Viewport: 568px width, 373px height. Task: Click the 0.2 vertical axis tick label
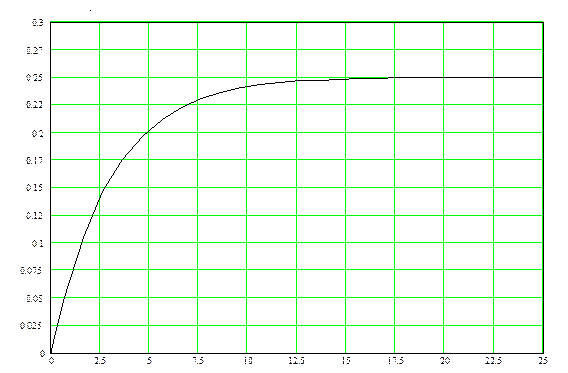point(38,133)
